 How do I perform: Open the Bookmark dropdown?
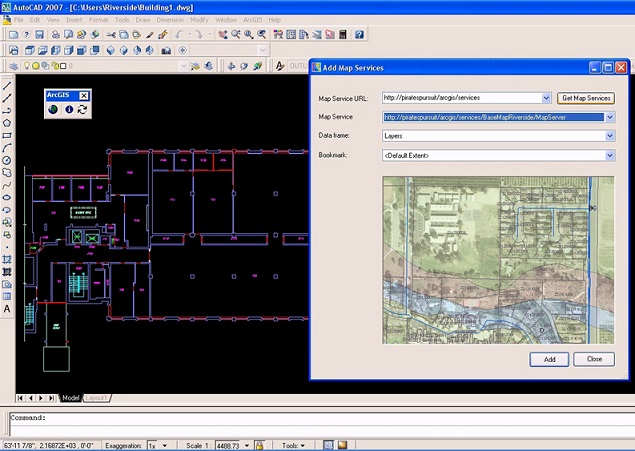coord(610,155)
